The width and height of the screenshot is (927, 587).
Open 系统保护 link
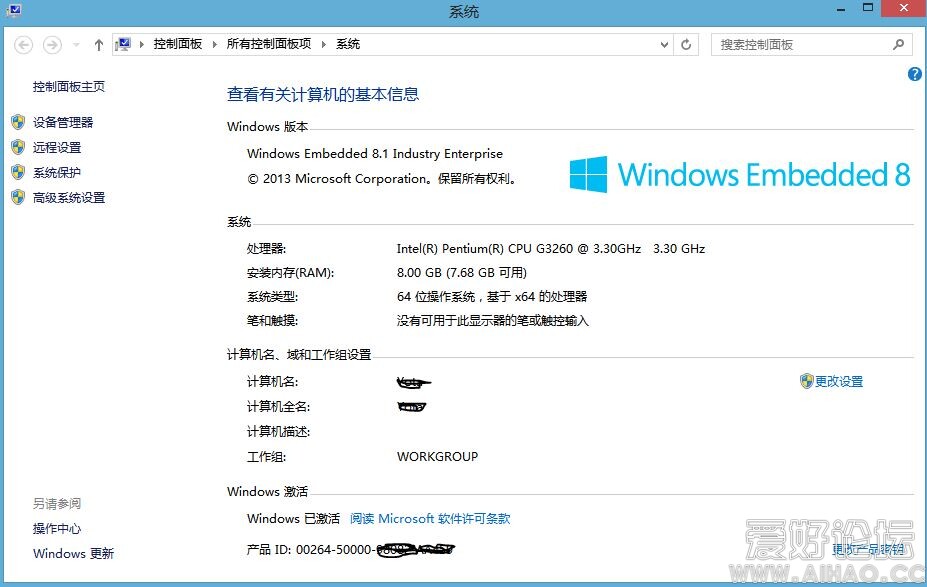point(57,173)
